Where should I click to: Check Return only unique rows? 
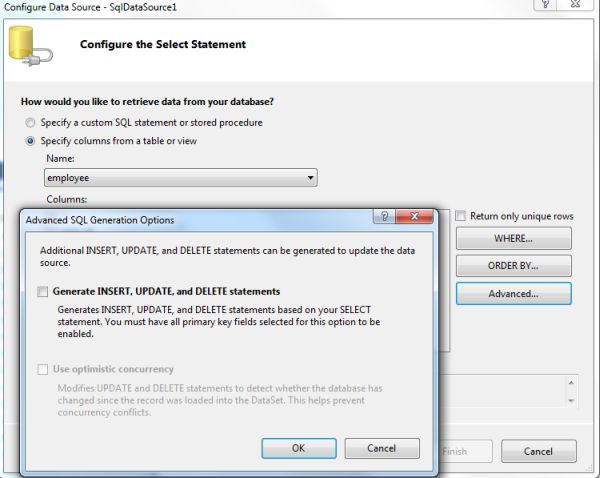click(x=461, y=216)
